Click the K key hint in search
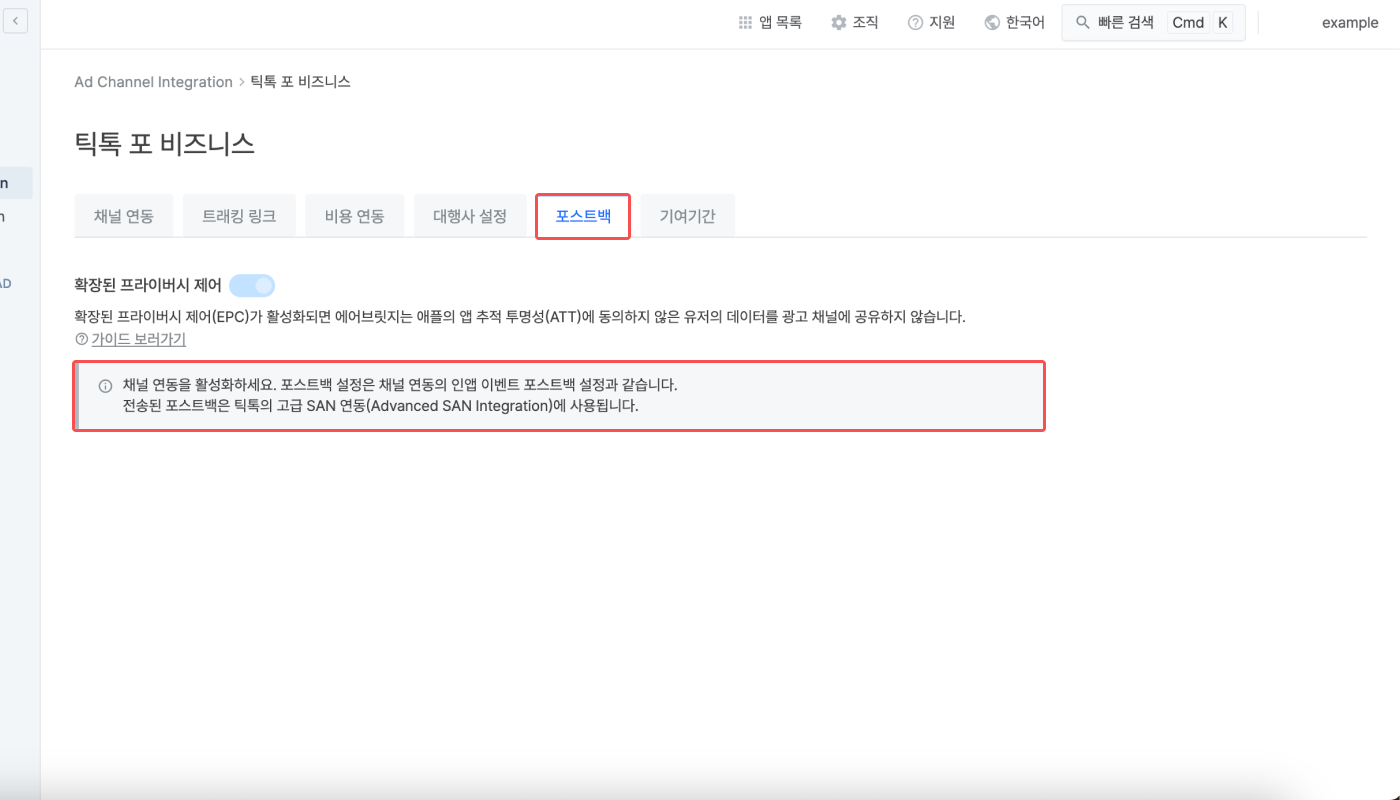 [1223, 22]
